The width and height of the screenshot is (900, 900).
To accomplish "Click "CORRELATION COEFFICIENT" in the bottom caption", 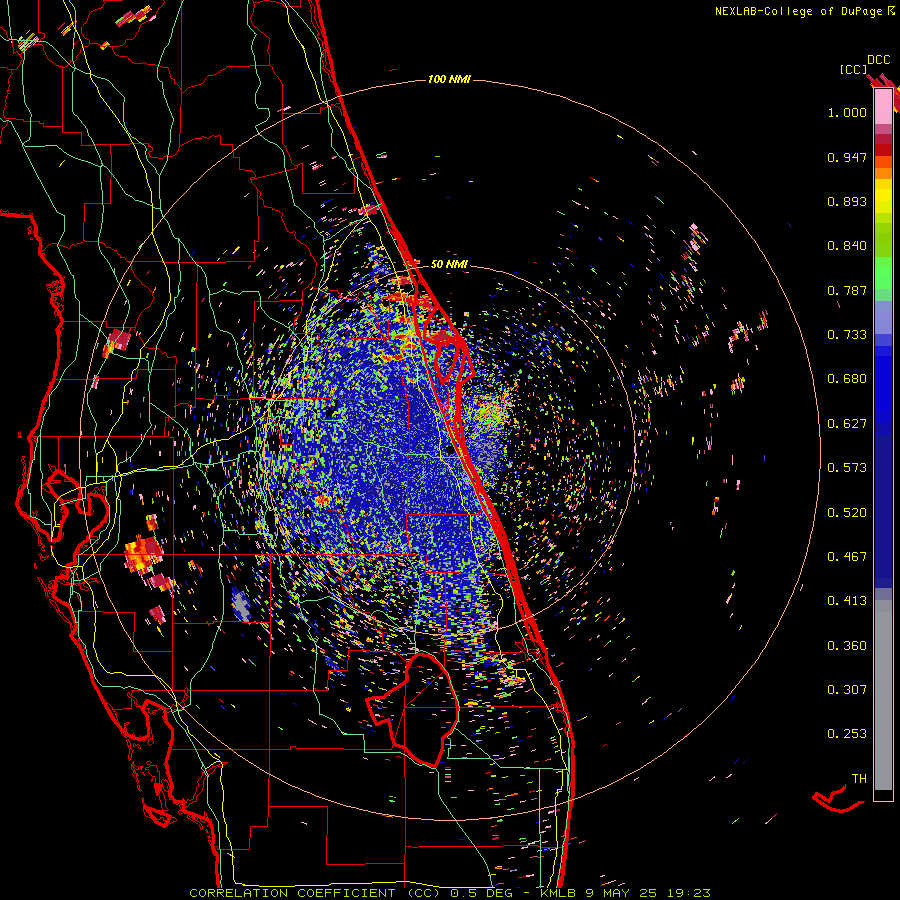I will (x=292, y=893).
